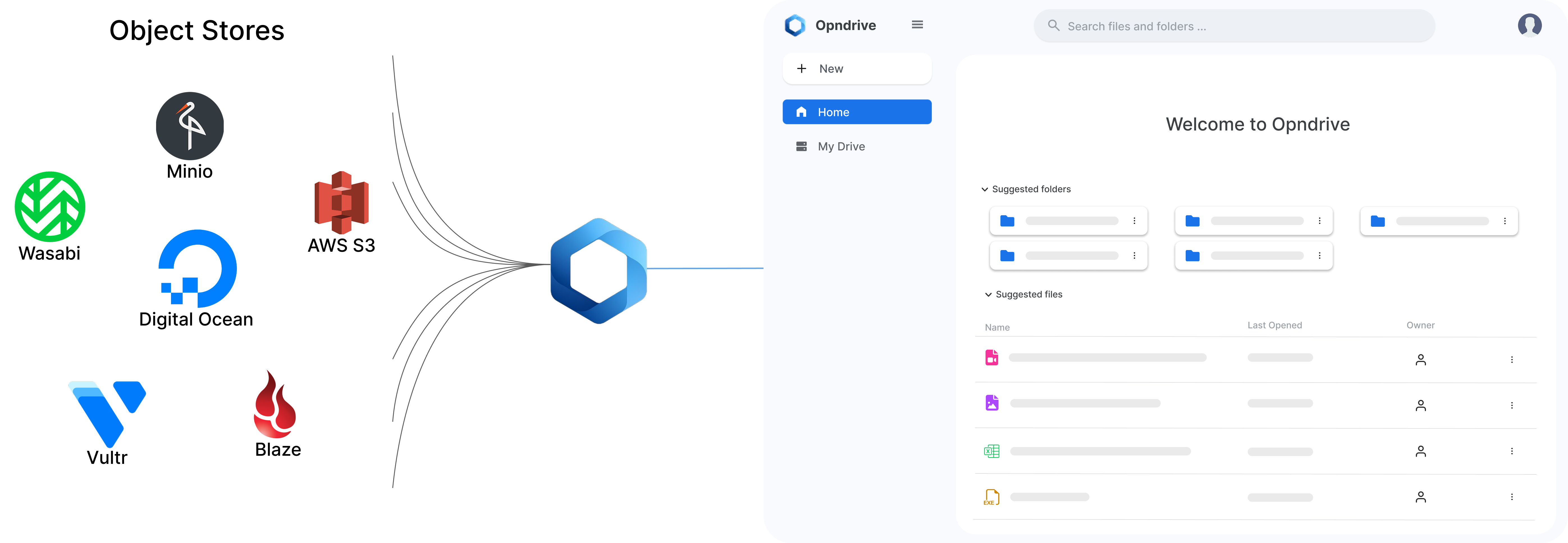Select Home in the sidebar

(856, 112)
